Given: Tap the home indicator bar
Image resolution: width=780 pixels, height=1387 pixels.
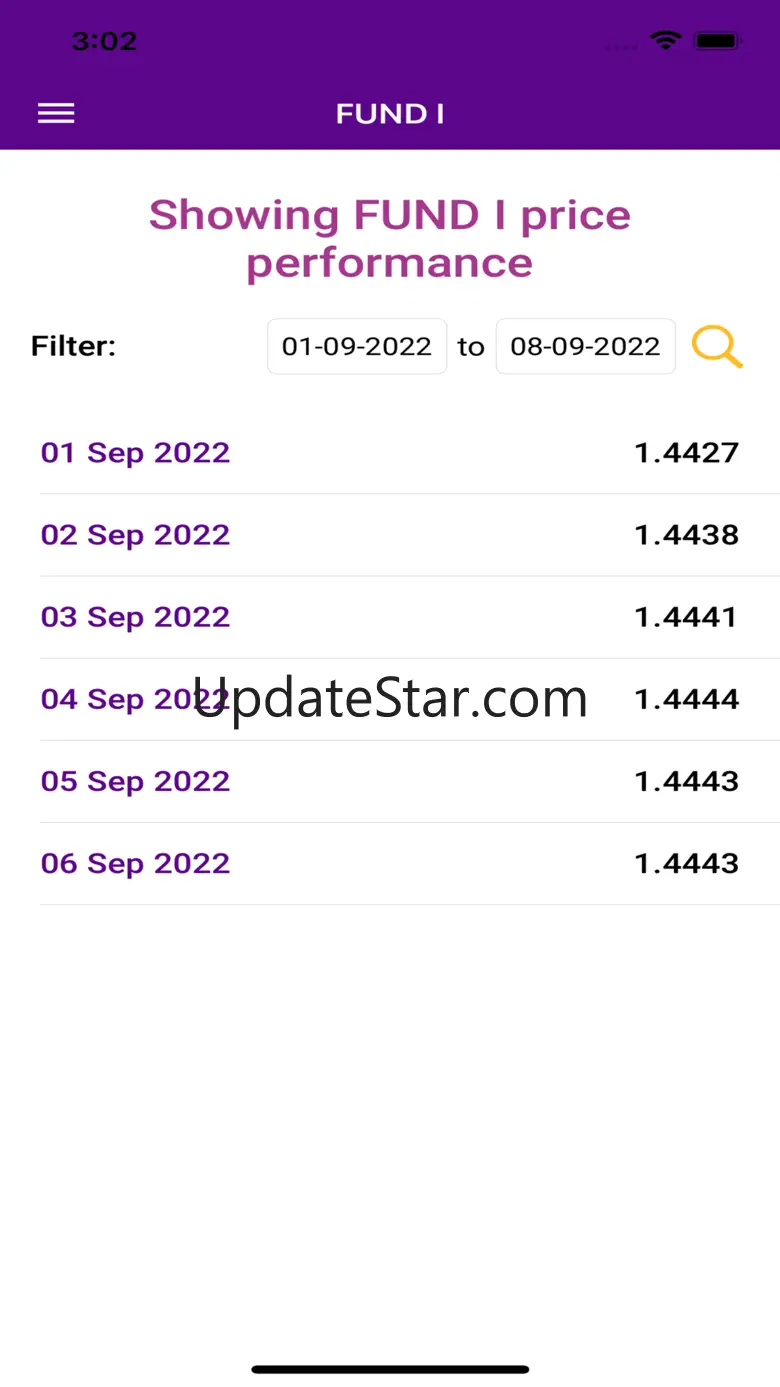Looking at the screenshot, I should 390,1369.
